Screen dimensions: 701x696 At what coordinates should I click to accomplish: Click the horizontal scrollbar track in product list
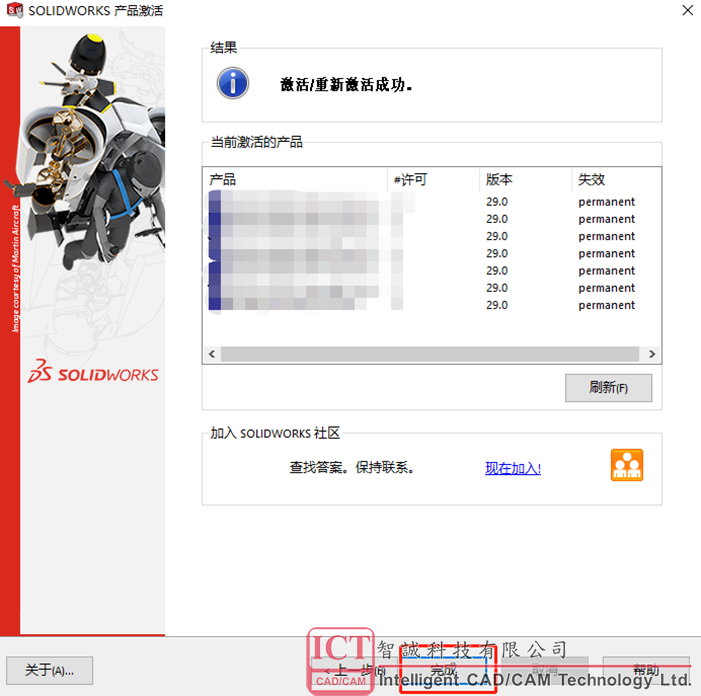pyautogui.click(x=430, y=354)
